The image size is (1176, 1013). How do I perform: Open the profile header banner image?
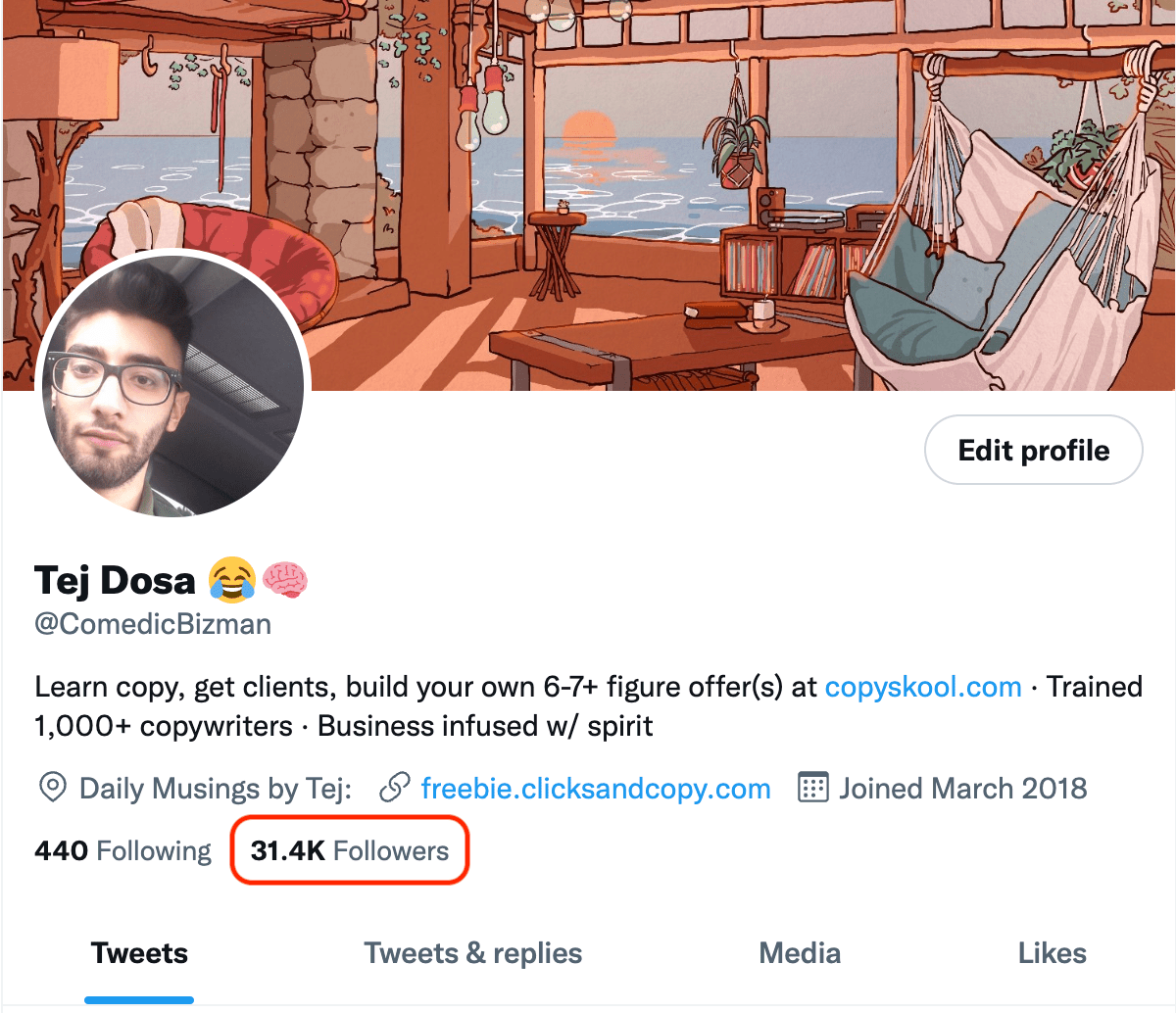tap(588, 195)
